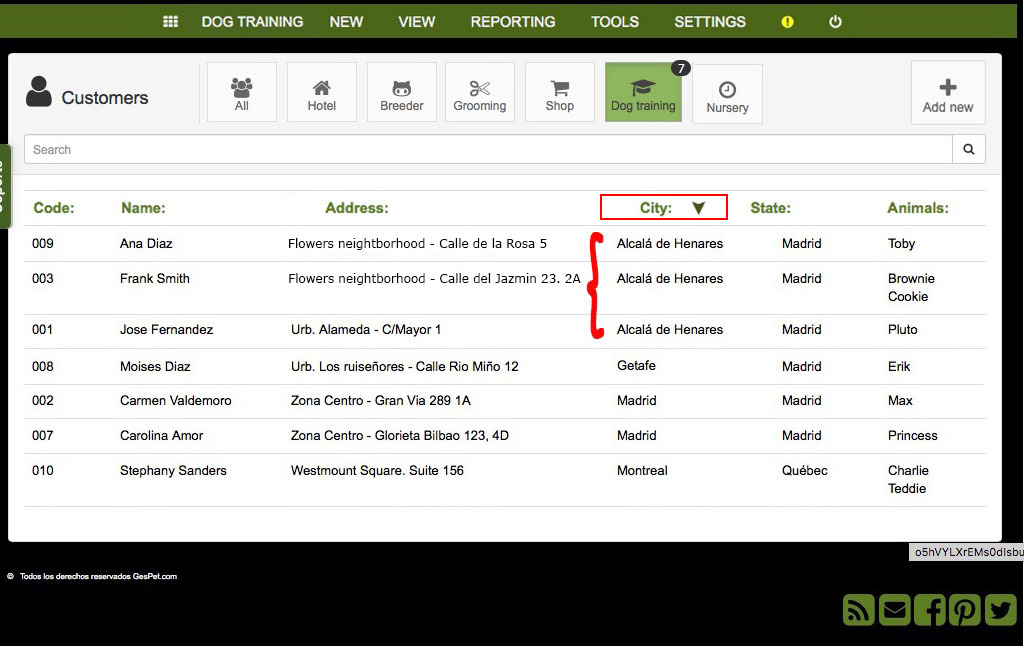Open the apps grid icon in top bar
The width and height of the screenshot is (1024, 646).
pos(170,22)
